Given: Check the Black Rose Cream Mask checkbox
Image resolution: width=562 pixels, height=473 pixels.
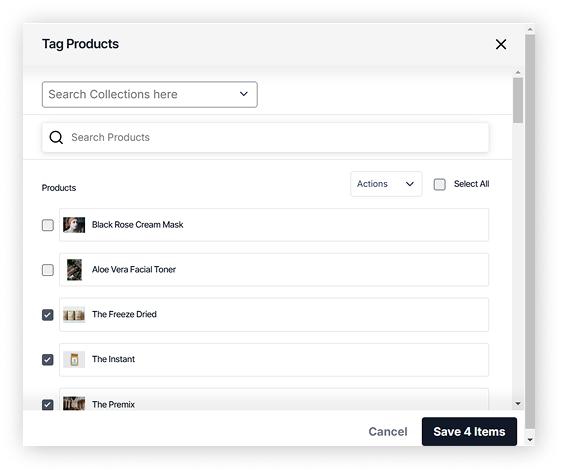Looking at the screenshot, I should [48, 225].
